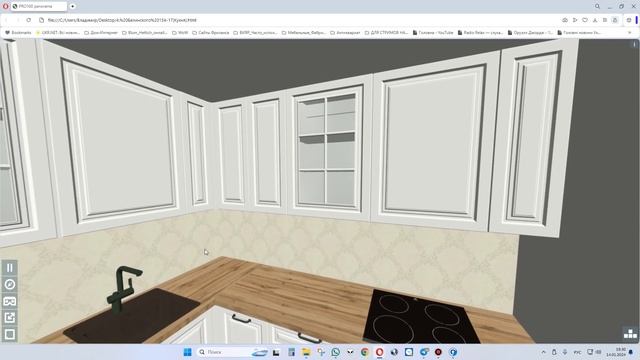
Task: Switch the keyboard language indicator РУС
Action: tap(577, 352)
